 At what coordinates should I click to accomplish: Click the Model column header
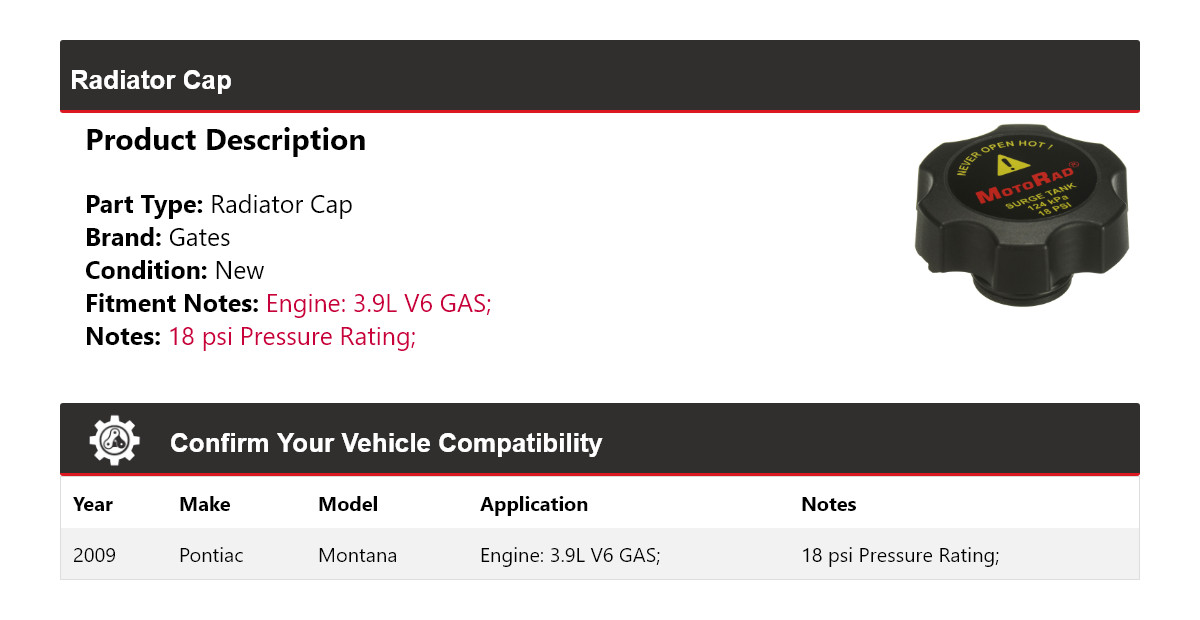coord(348,504)
